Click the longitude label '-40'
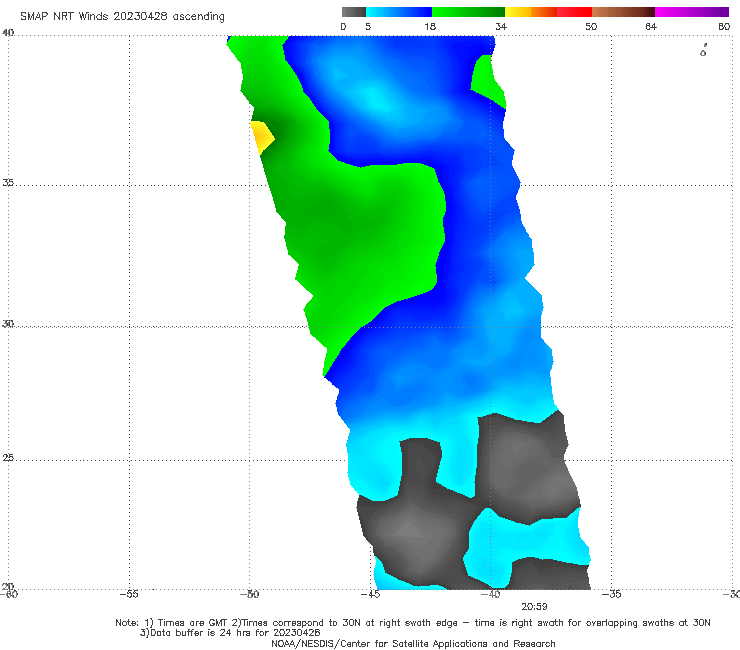The image size is (740, 650). [x=491, y=594]
